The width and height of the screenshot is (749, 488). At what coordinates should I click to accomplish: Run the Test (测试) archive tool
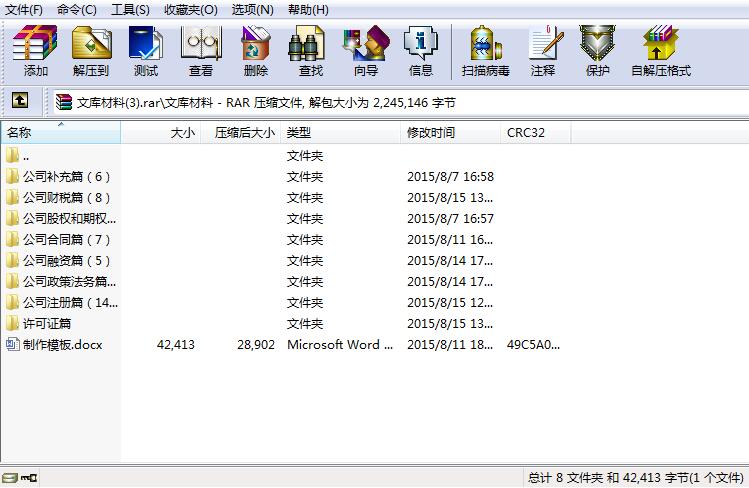pyautogui.click(x=146, y=52)
